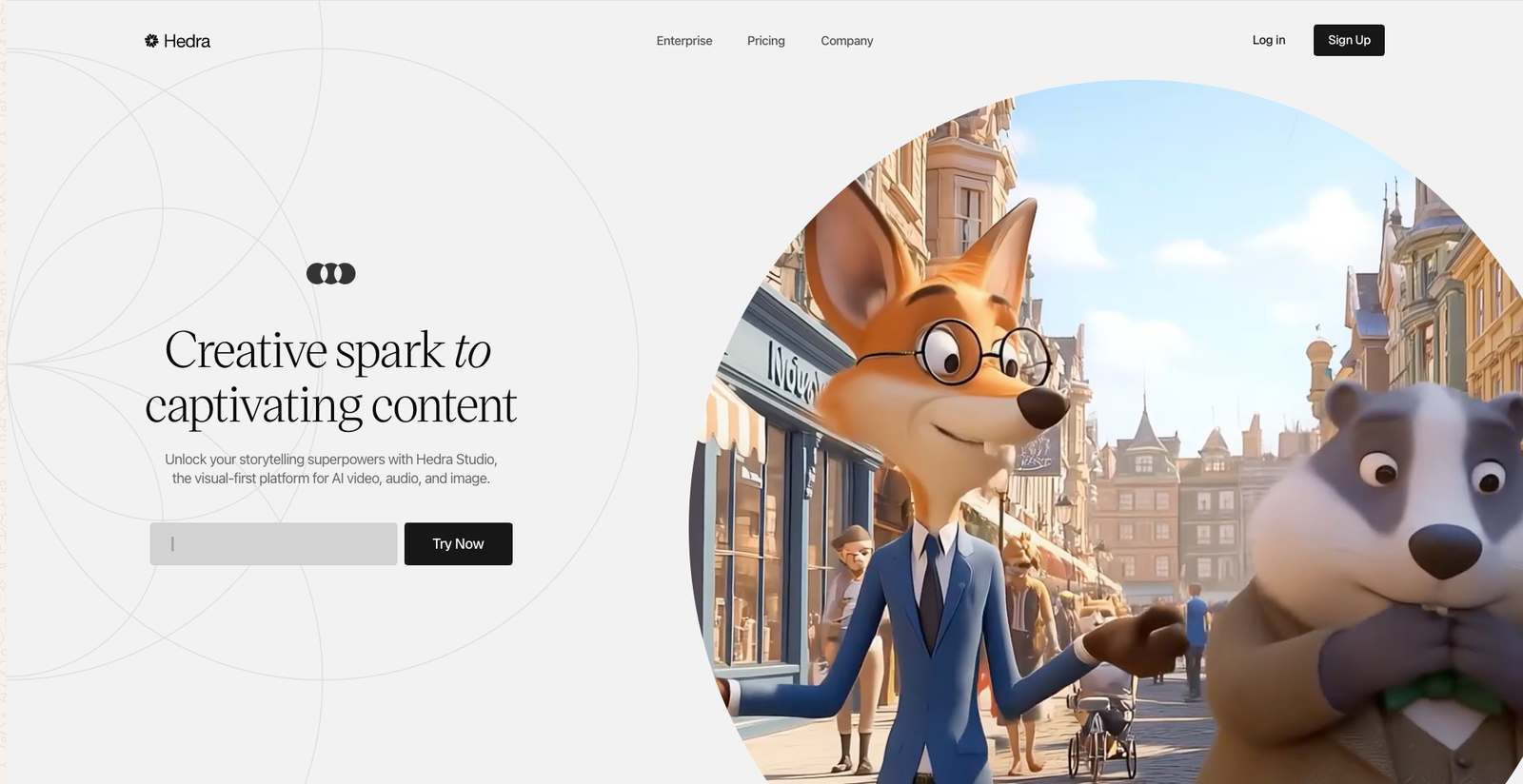Screen dimensions: 1523x784
Task: Click the "Creative spark to" headline line
Action: click(x=327, y=350)
